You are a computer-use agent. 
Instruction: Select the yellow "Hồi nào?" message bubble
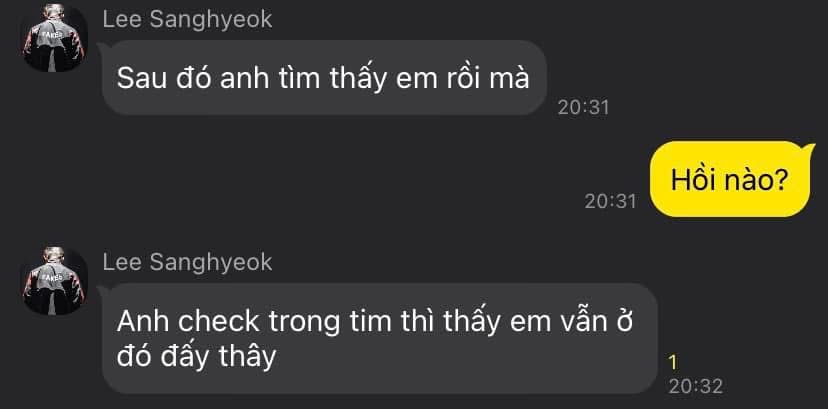coord(730,179)
